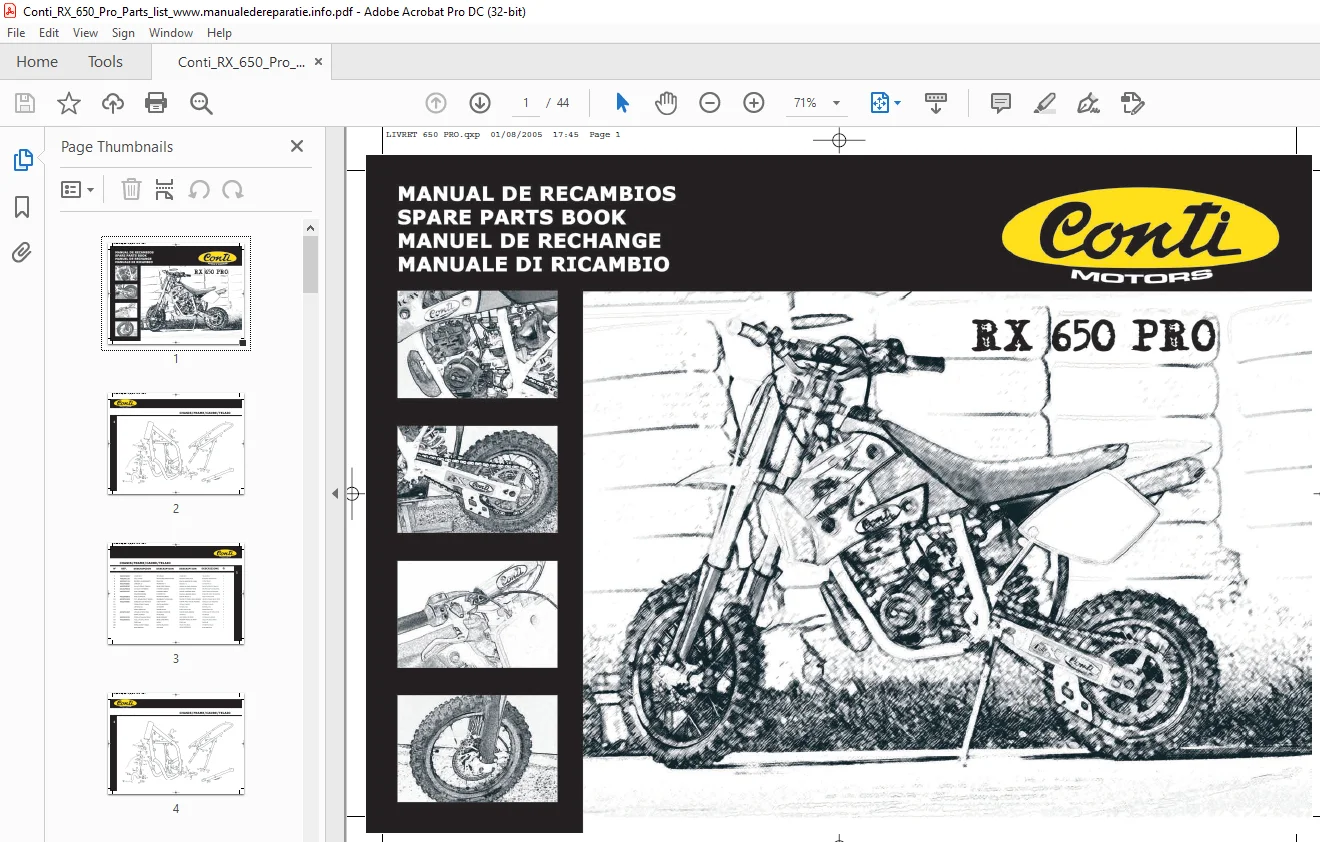Screen dimensions: 1320x842
Task: Select page 2 thumbnail
Action: pyautogui.click(x=176, y=444)
